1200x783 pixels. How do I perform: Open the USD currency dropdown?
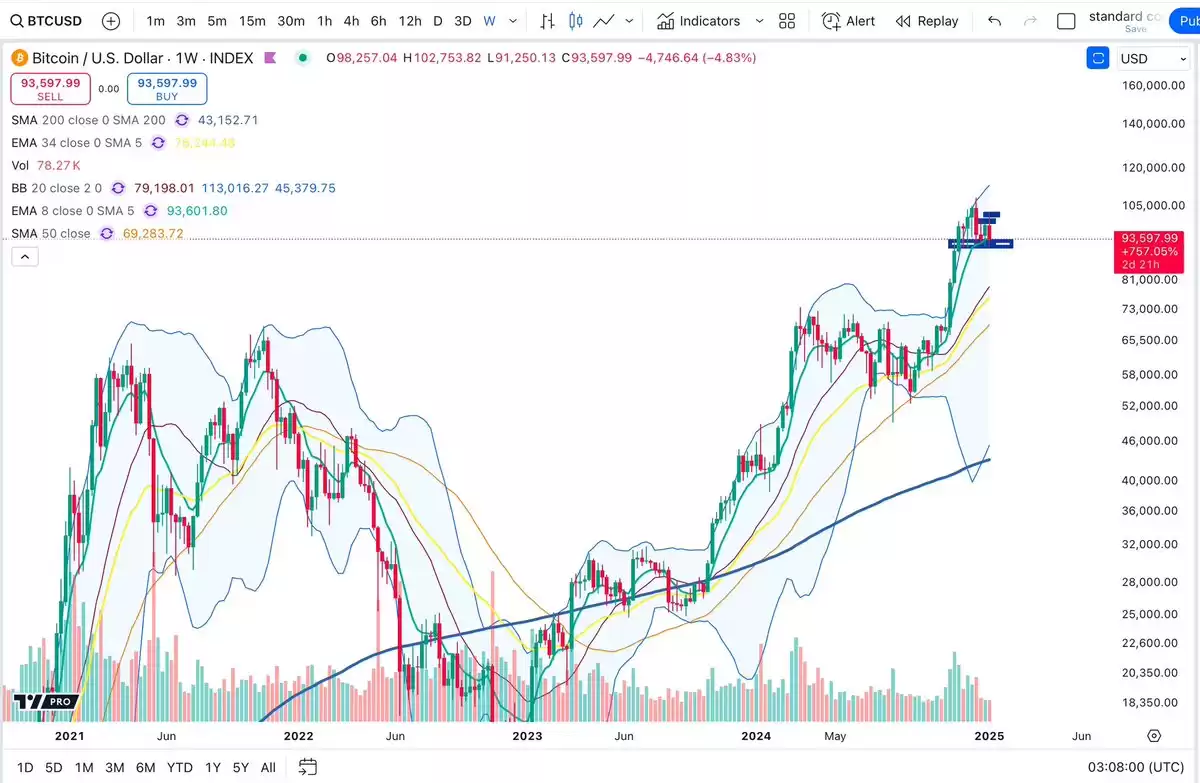1154,58
